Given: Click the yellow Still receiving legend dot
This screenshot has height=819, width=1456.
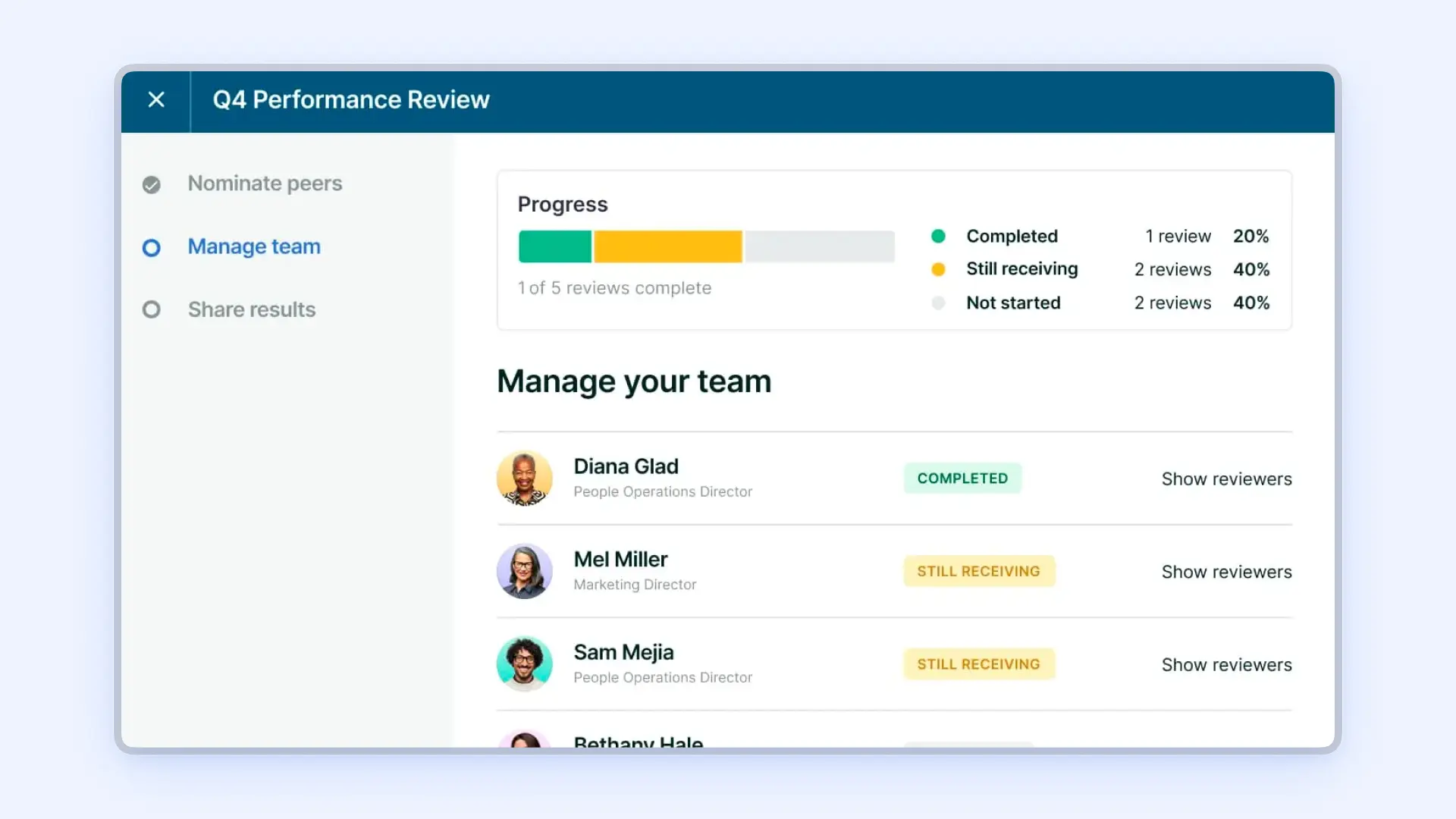Looking at the screenshot, I should click(x=938, y=269).
